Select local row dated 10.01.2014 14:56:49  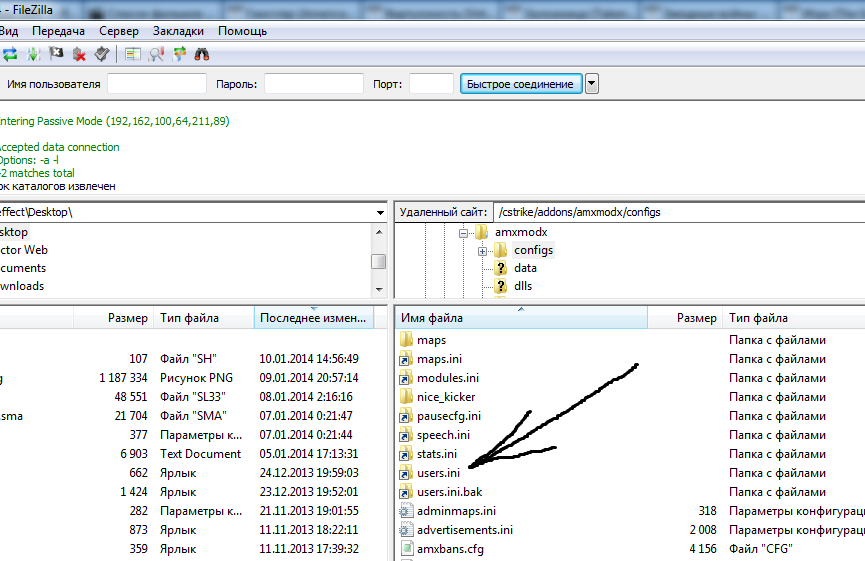(x=193, y=359)
